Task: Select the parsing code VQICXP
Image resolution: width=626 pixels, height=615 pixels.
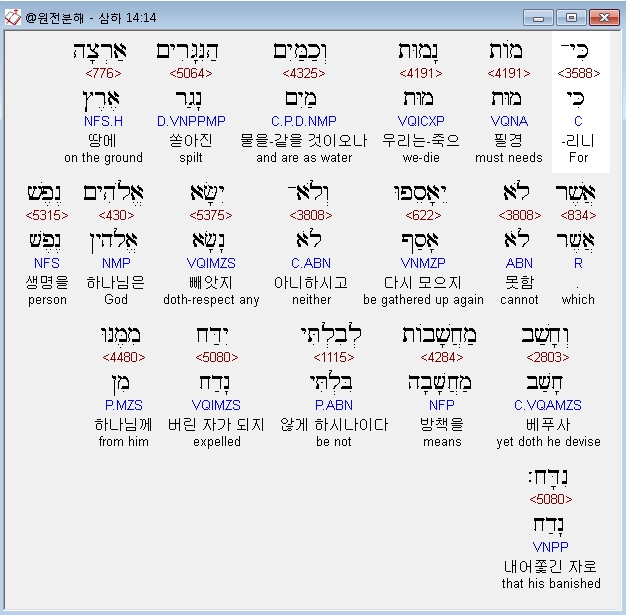Action: point(421,121)
